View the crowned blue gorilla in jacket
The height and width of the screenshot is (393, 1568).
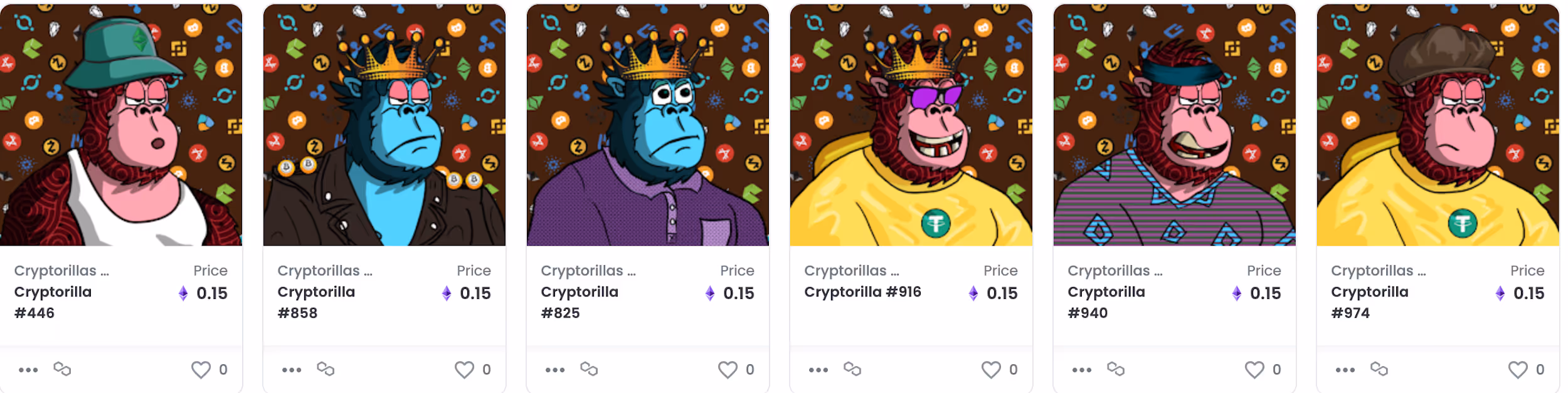tap(384, 125)
